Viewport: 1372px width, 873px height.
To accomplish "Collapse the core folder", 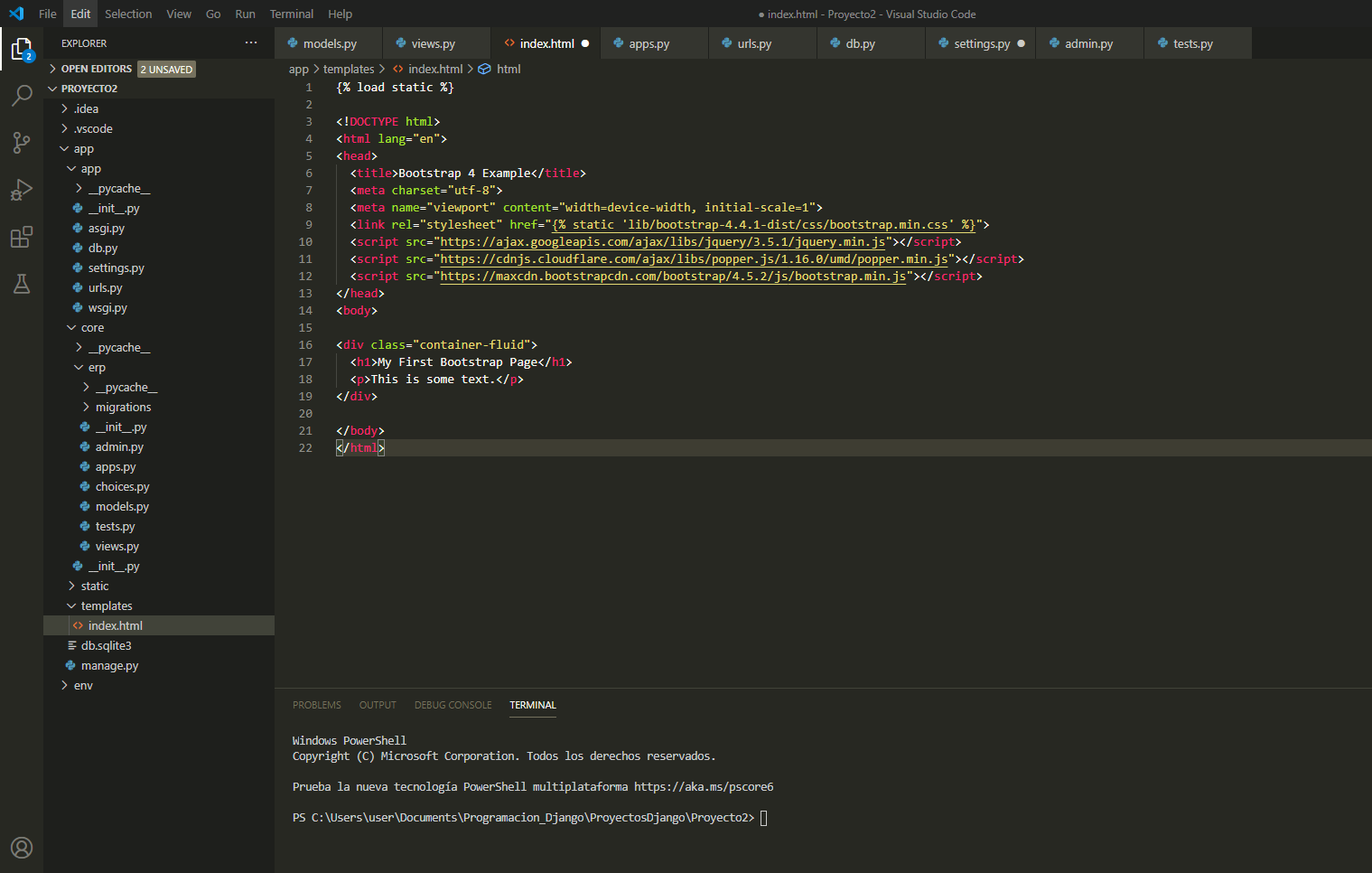I will pos(159,327).
